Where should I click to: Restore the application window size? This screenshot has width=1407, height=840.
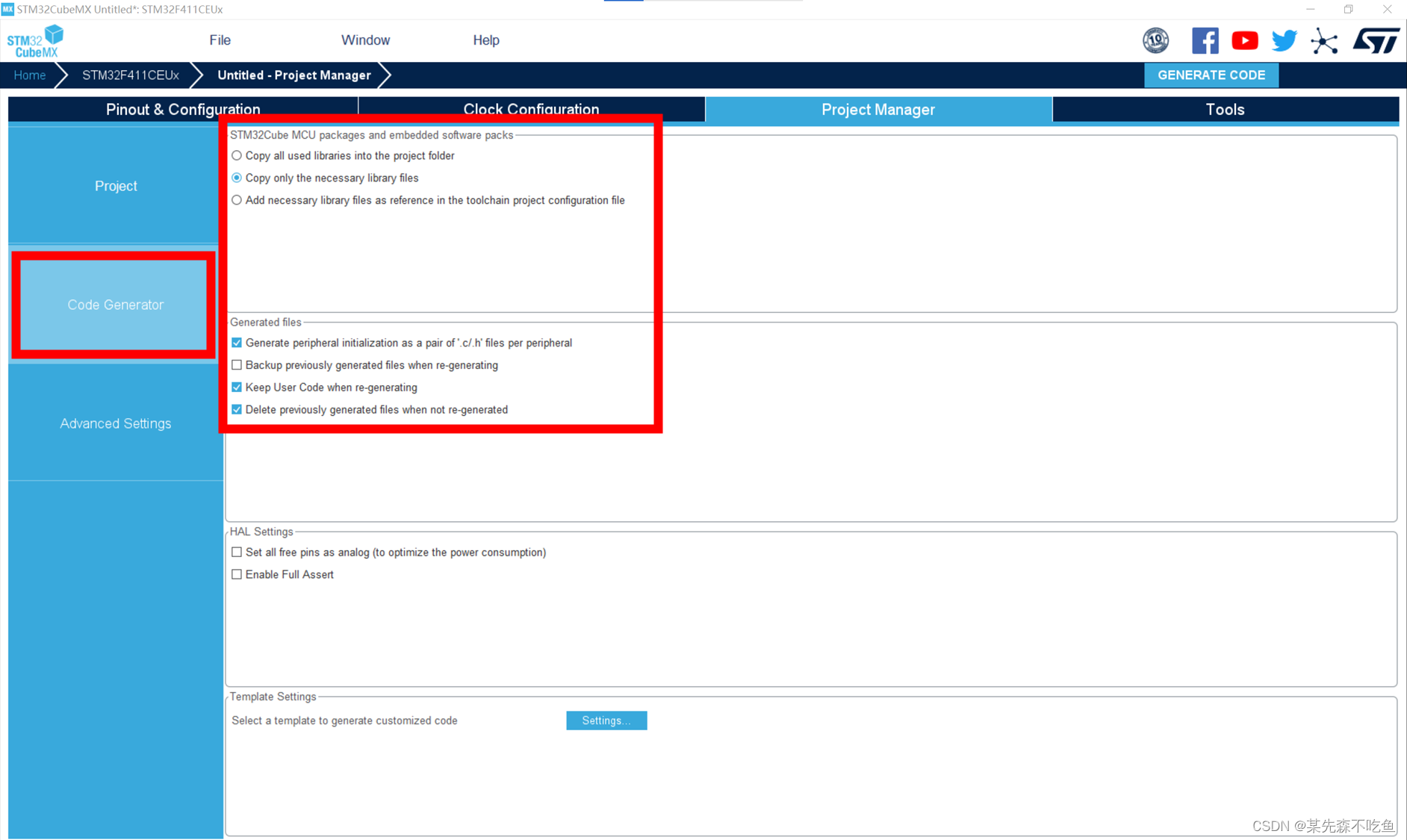[1348, 9]
